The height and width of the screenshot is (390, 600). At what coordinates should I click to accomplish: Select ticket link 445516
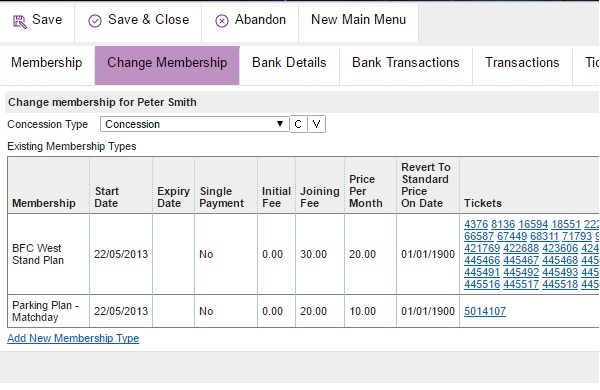[x=482, y=284]
